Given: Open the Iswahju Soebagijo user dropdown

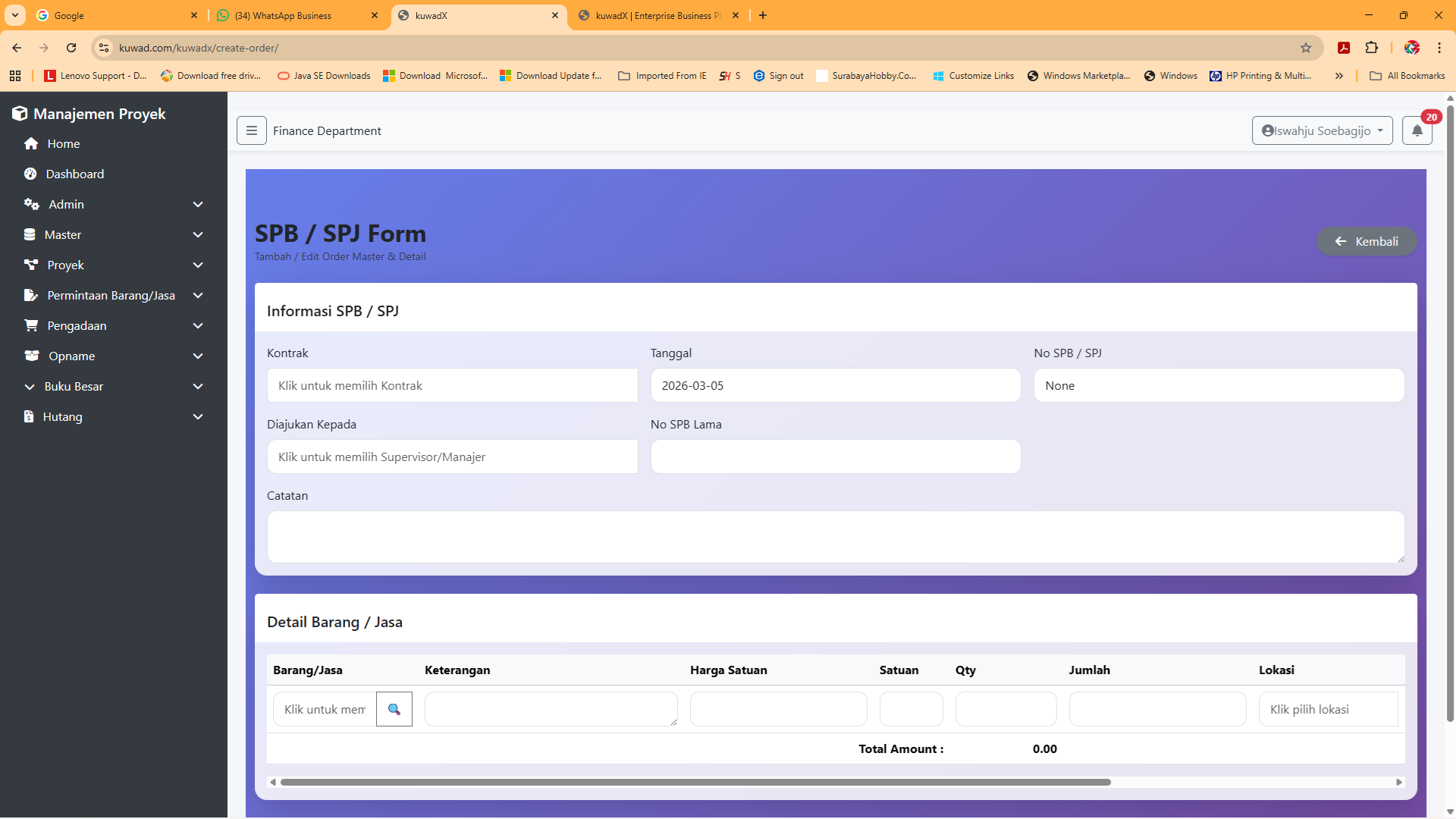Looking at the screenshot, I should [1322, 130].
